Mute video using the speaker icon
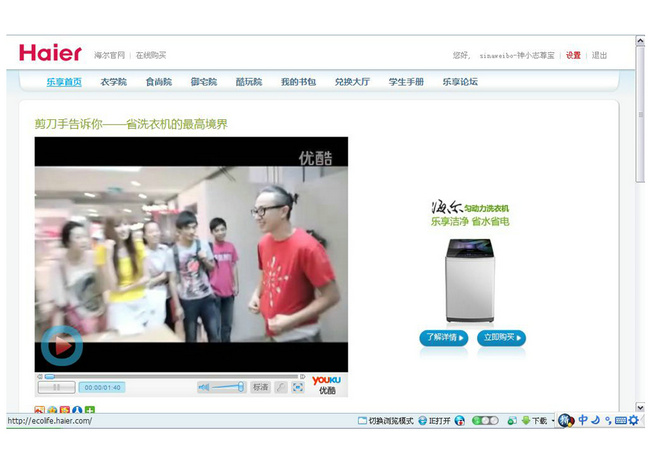This screenshot has width=650, height=459. tap(203, 387)
